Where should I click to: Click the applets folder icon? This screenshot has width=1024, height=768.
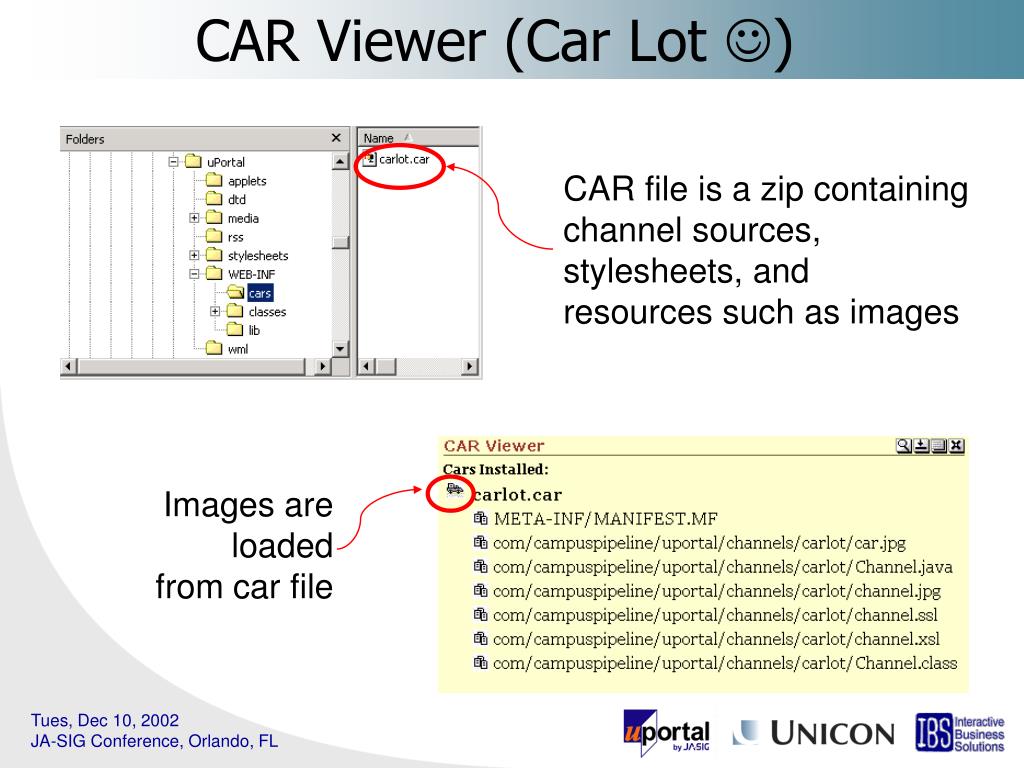214,180
